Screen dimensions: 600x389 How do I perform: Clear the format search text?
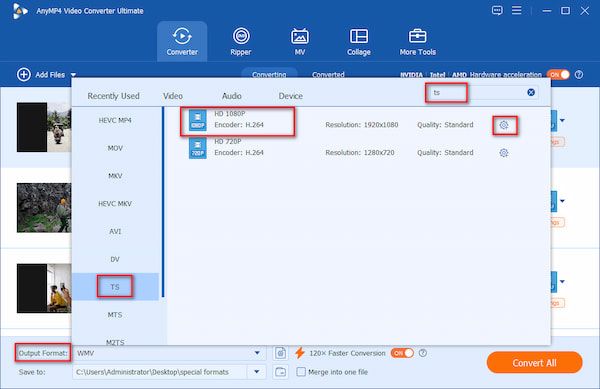(531, 92)
